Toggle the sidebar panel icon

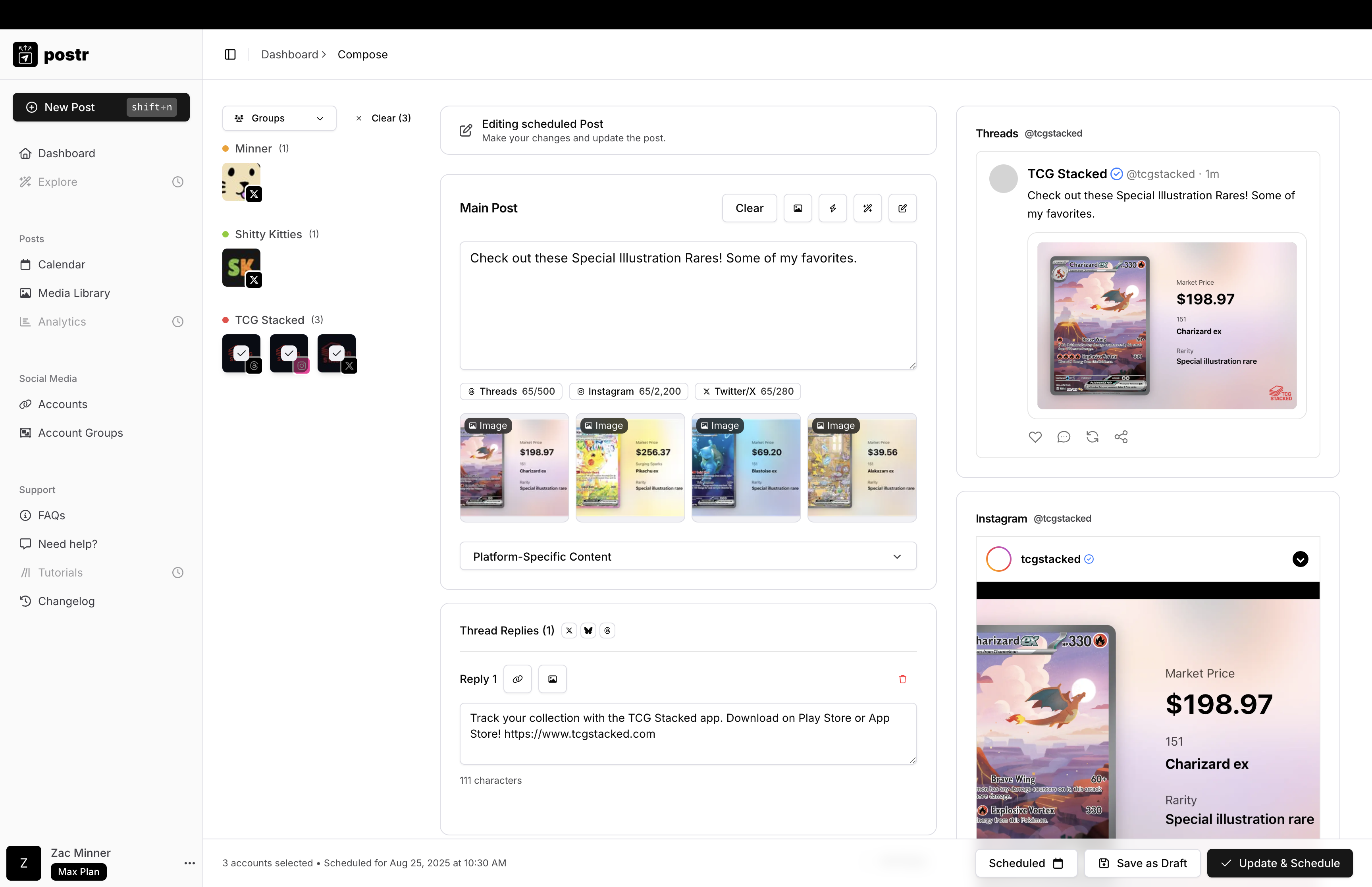(x=230, y=54)
